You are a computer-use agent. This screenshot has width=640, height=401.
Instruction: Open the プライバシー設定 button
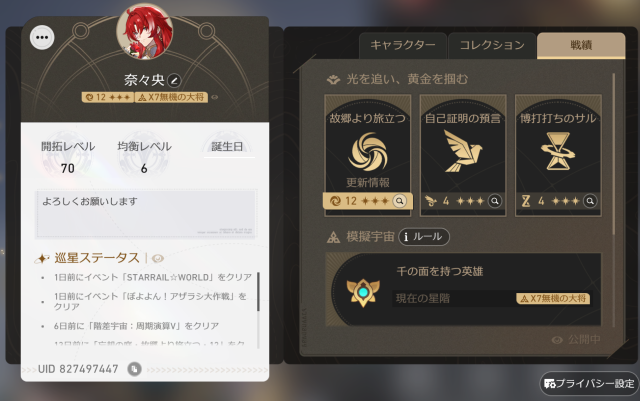click(x=589, y=383)
